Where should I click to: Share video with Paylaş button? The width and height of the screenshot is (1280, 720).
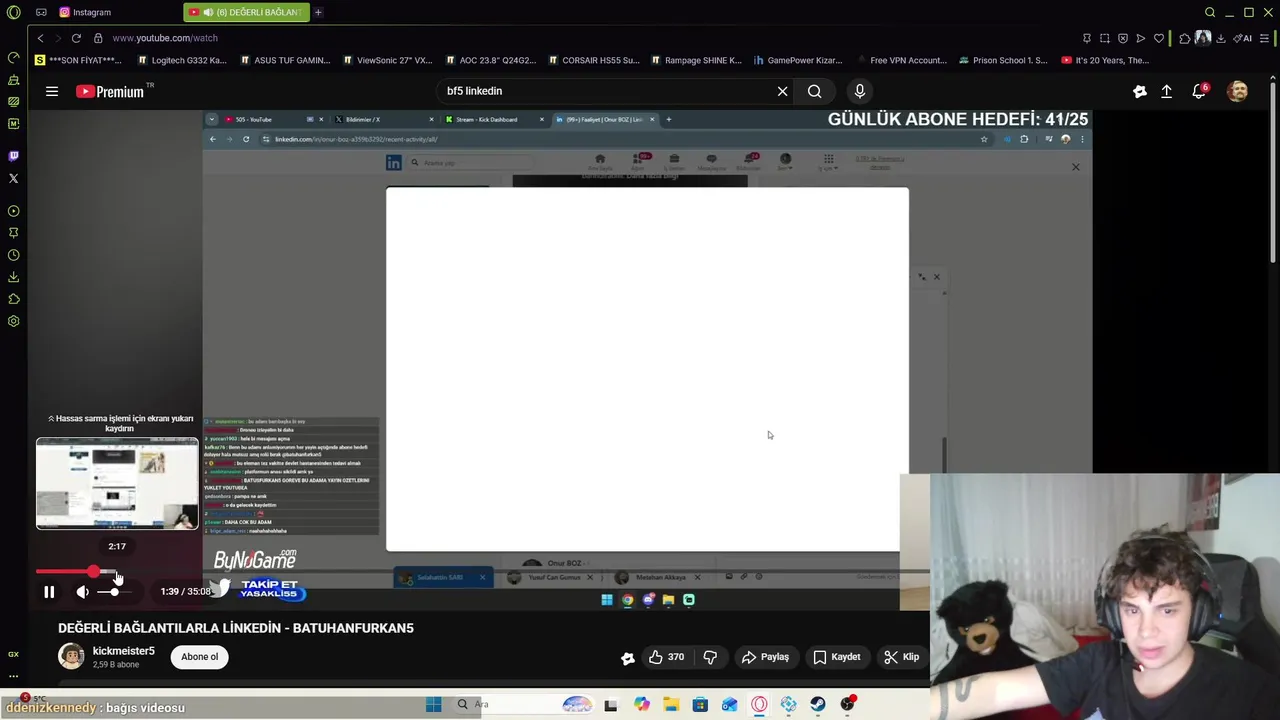pos(765,657)
